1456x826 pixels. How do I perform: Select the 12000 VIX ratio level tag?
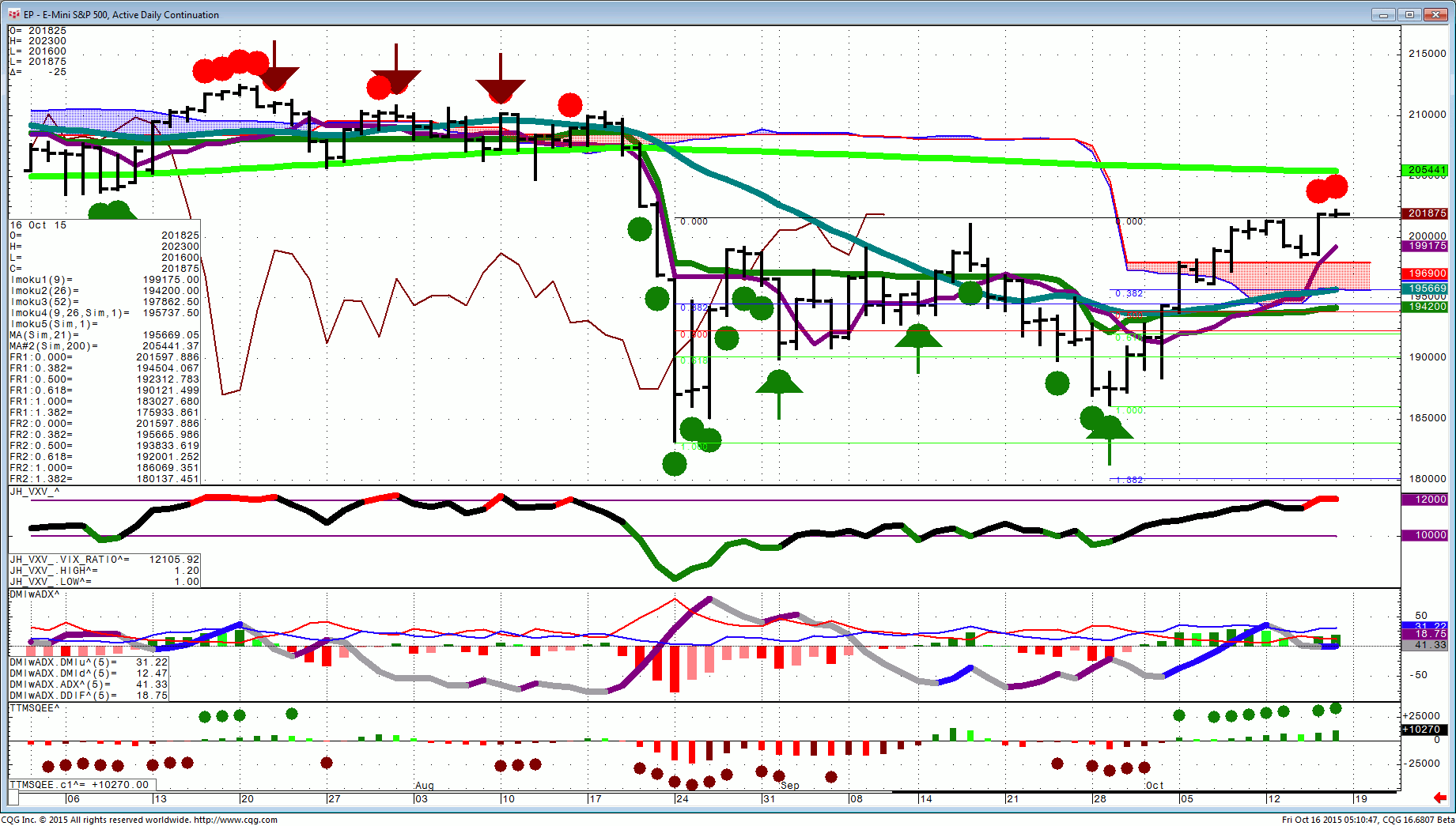(x=1424, y=500)
